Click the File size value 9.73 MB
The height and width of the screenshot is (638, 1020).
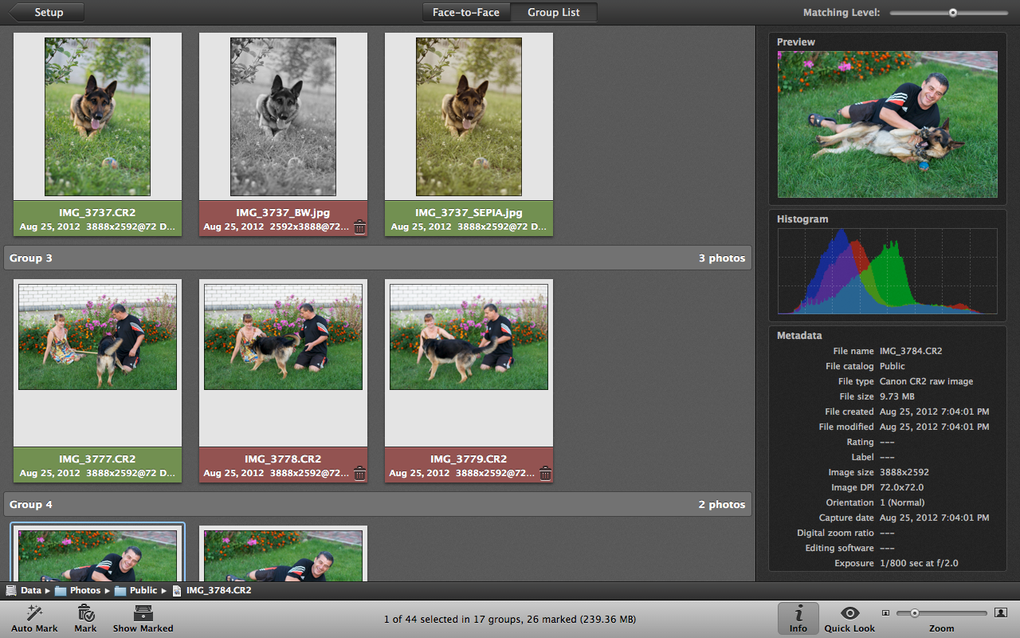pos(897,397)
